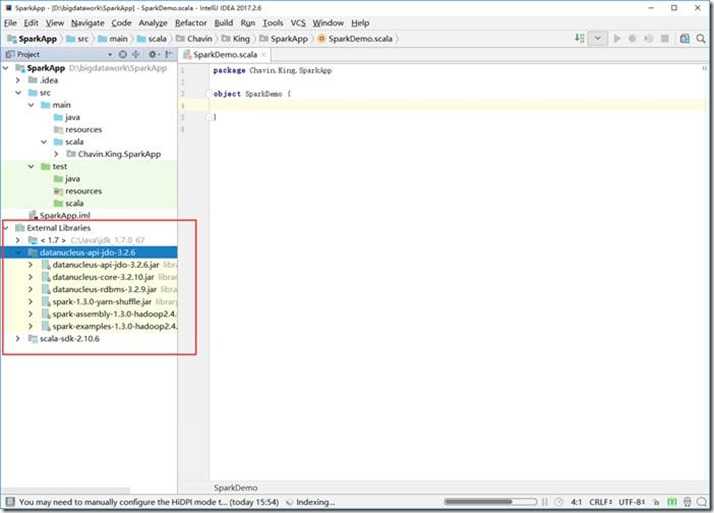Select the resources folder under main

tap(77, 129)
